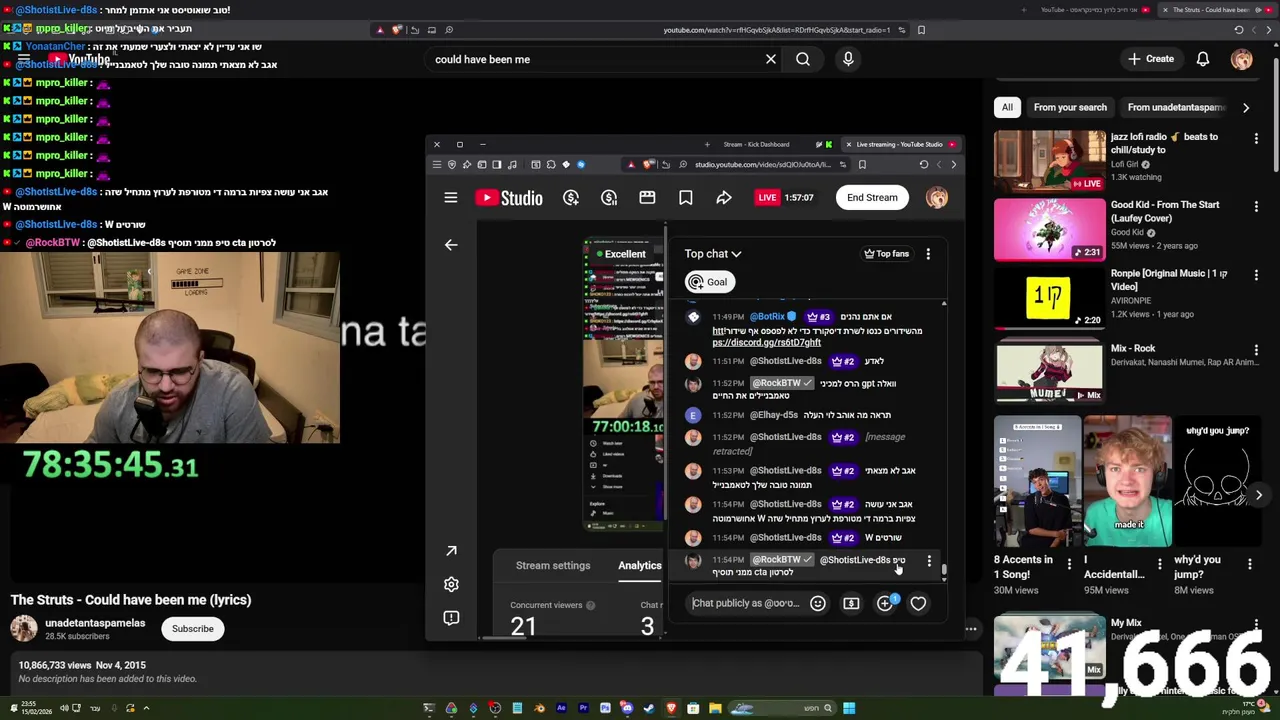Open emoji picker in live chat
The height and width of the screenshot is (720, 1280).
point(818,603)
